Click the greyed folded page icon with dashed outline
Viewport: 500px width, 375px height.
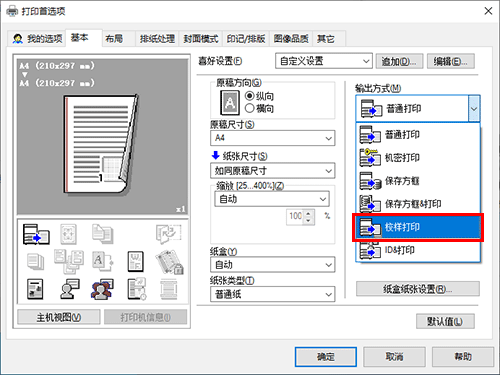point(169,234)
